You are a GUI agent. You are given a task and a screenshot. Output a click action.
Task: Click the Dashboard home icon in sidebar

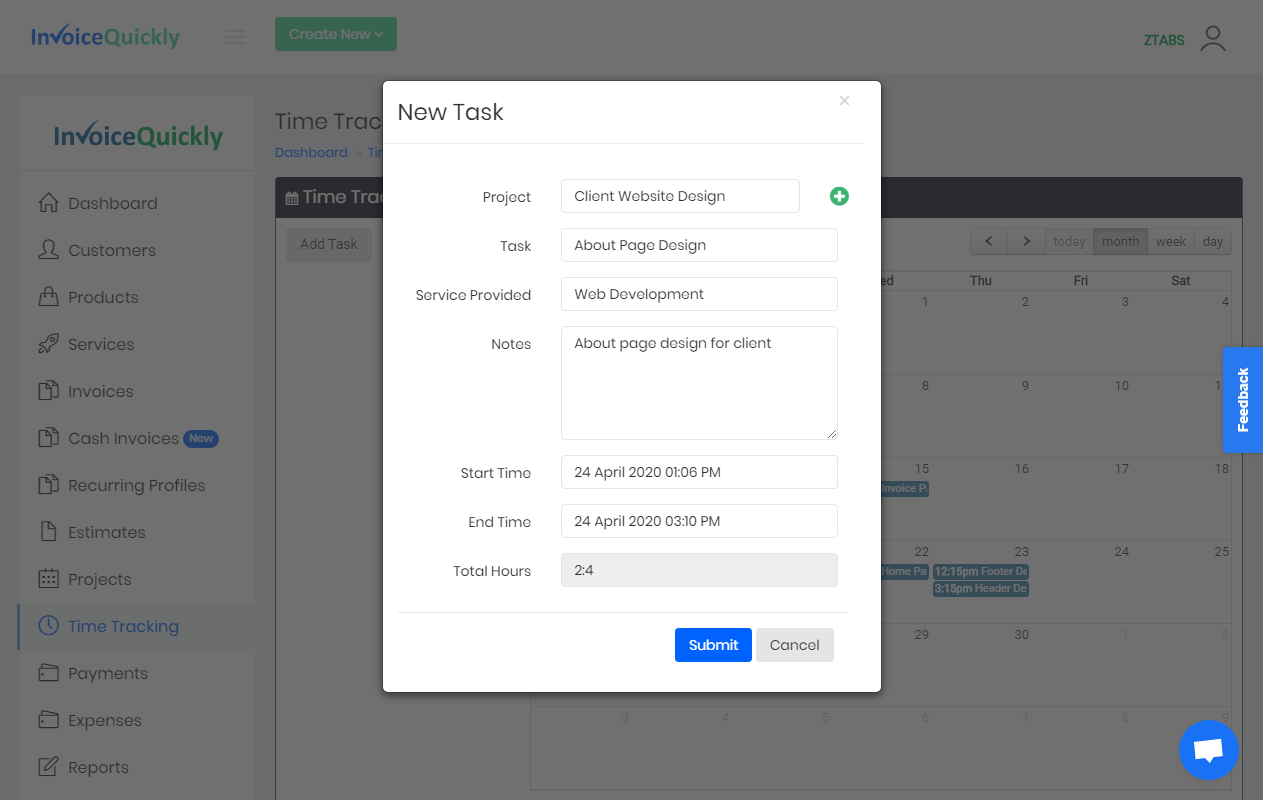click(x=48, y=203)
